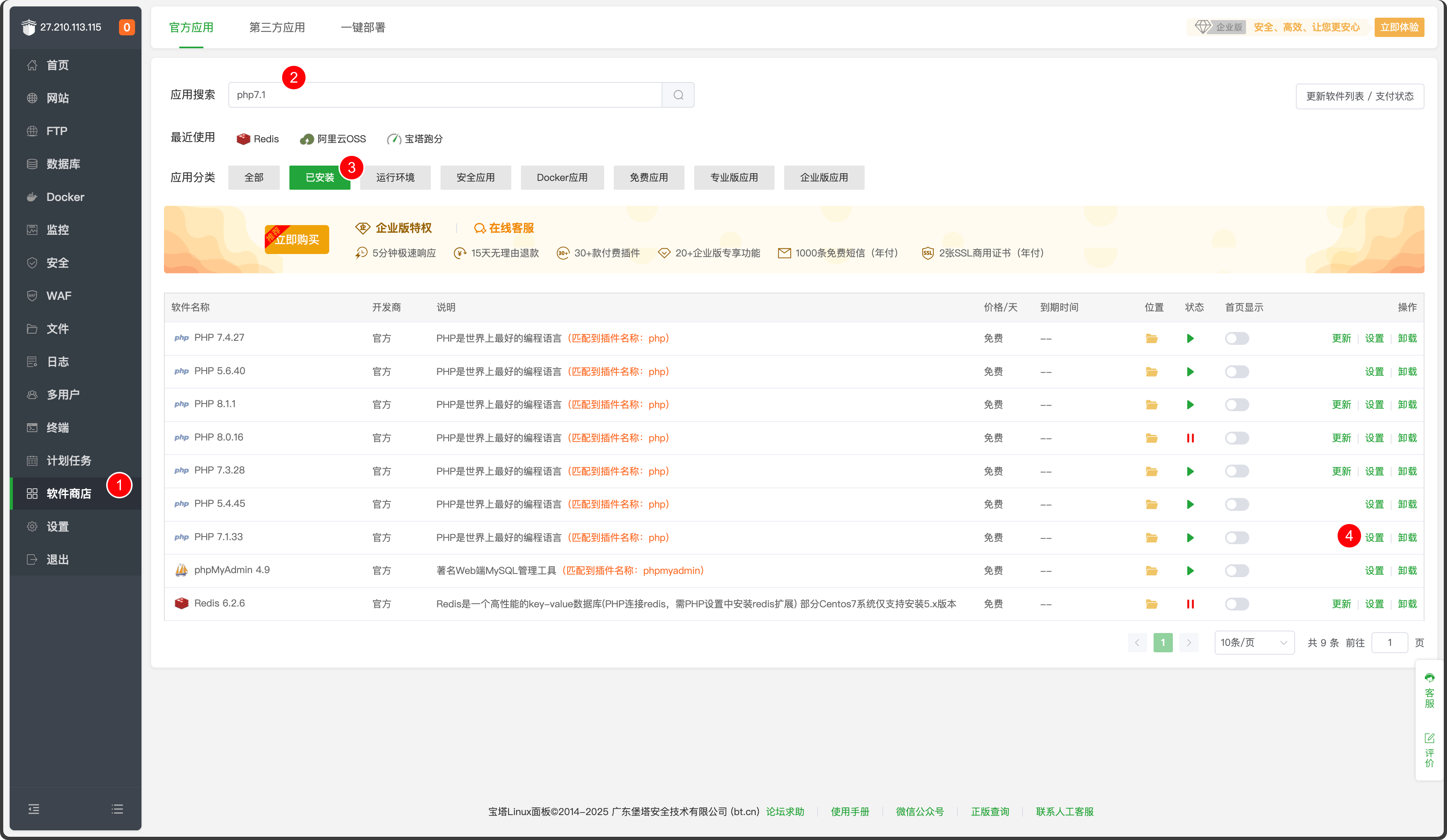
Task: Open folder location for PHP 7.1.33
Action: click(1151, 538)
